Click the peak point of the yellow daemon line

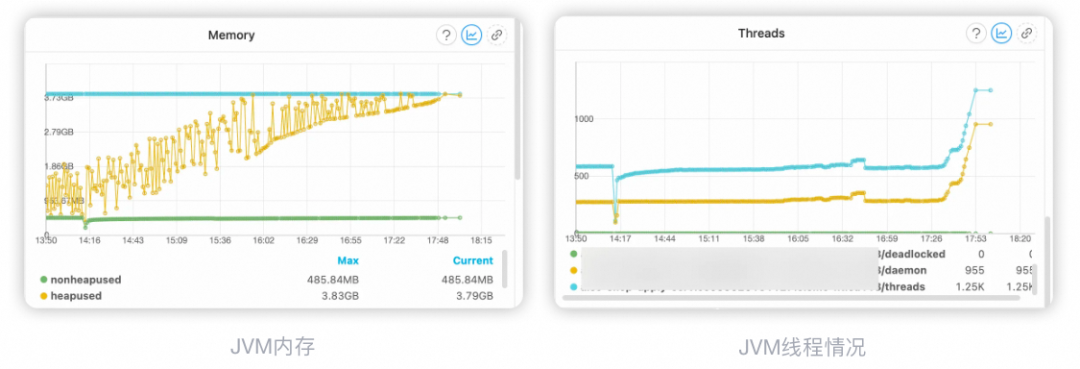click(x=976, y=124)
